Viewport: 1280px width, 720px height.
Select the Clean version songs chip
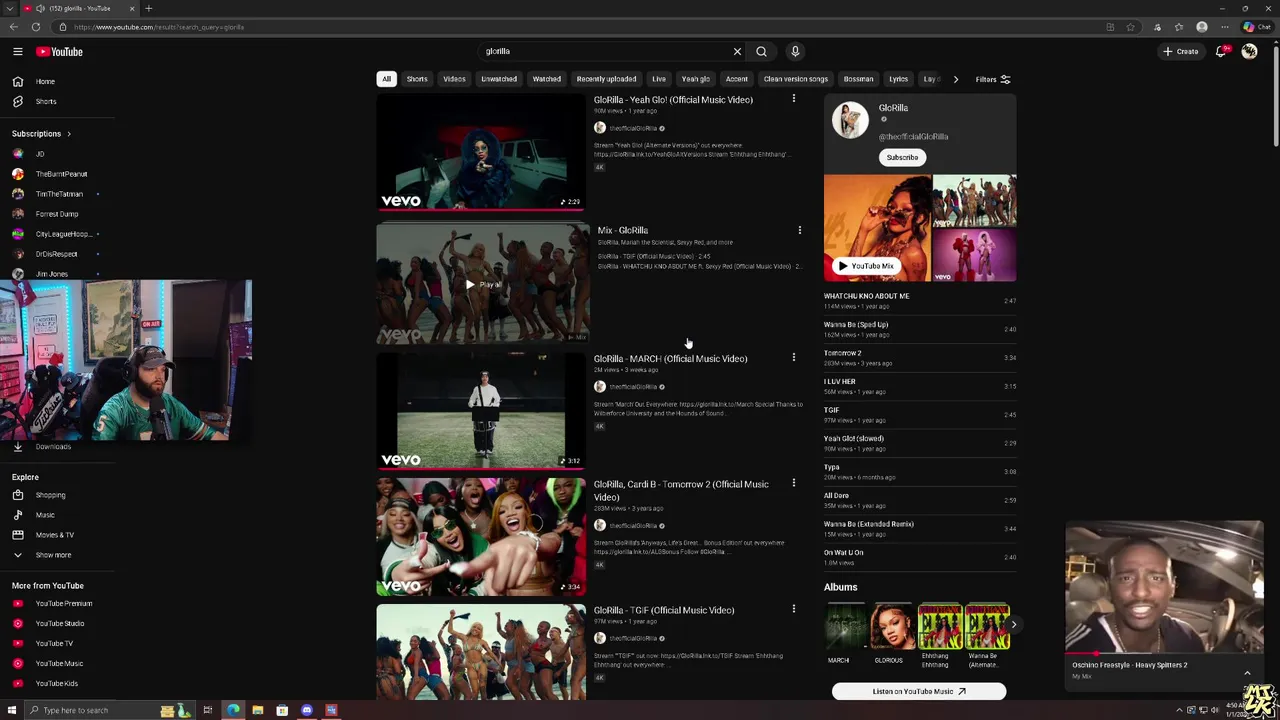796,79
